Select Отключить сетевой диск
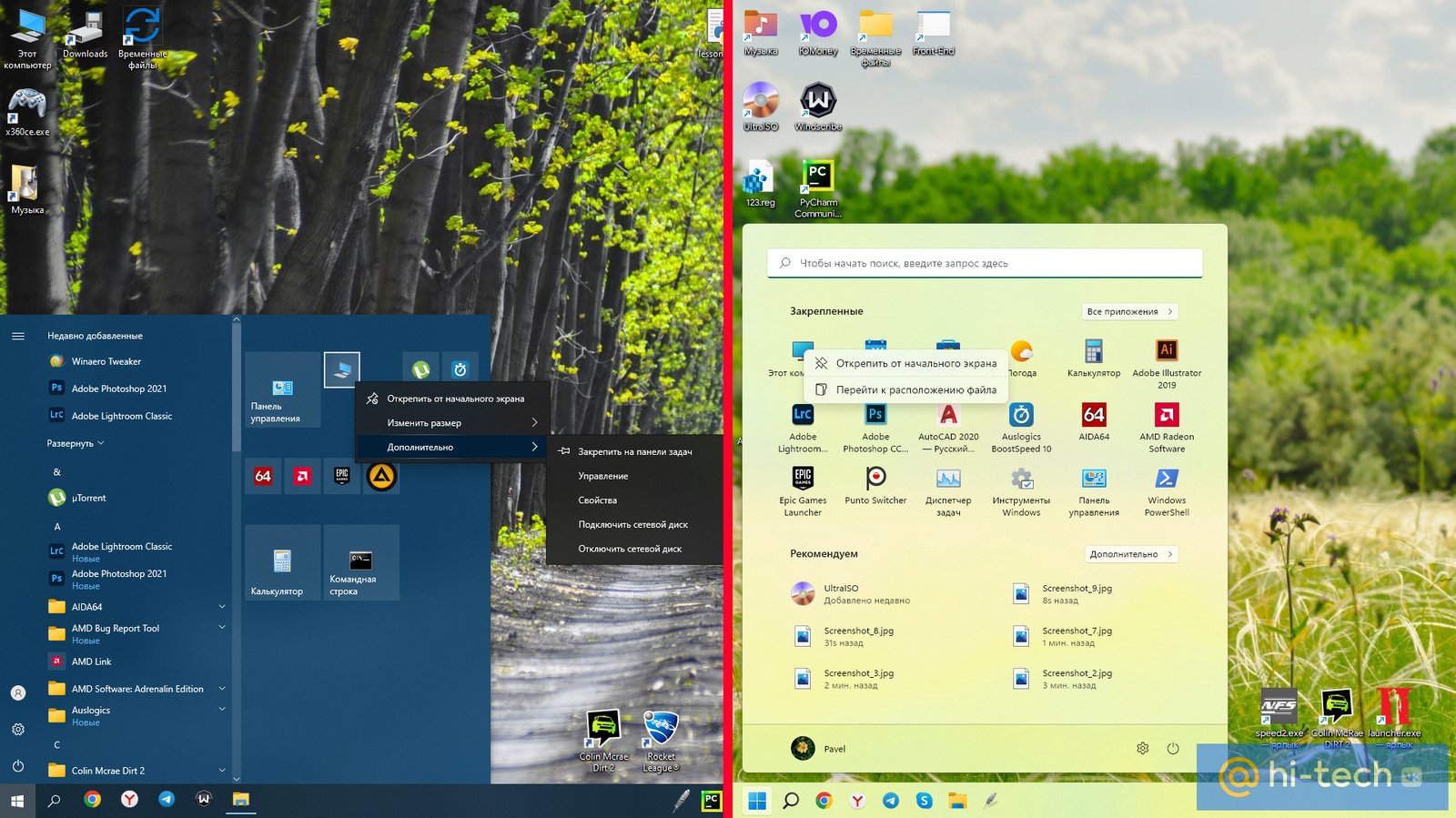This screenshot has width=1456, height=818. [634, 550]
